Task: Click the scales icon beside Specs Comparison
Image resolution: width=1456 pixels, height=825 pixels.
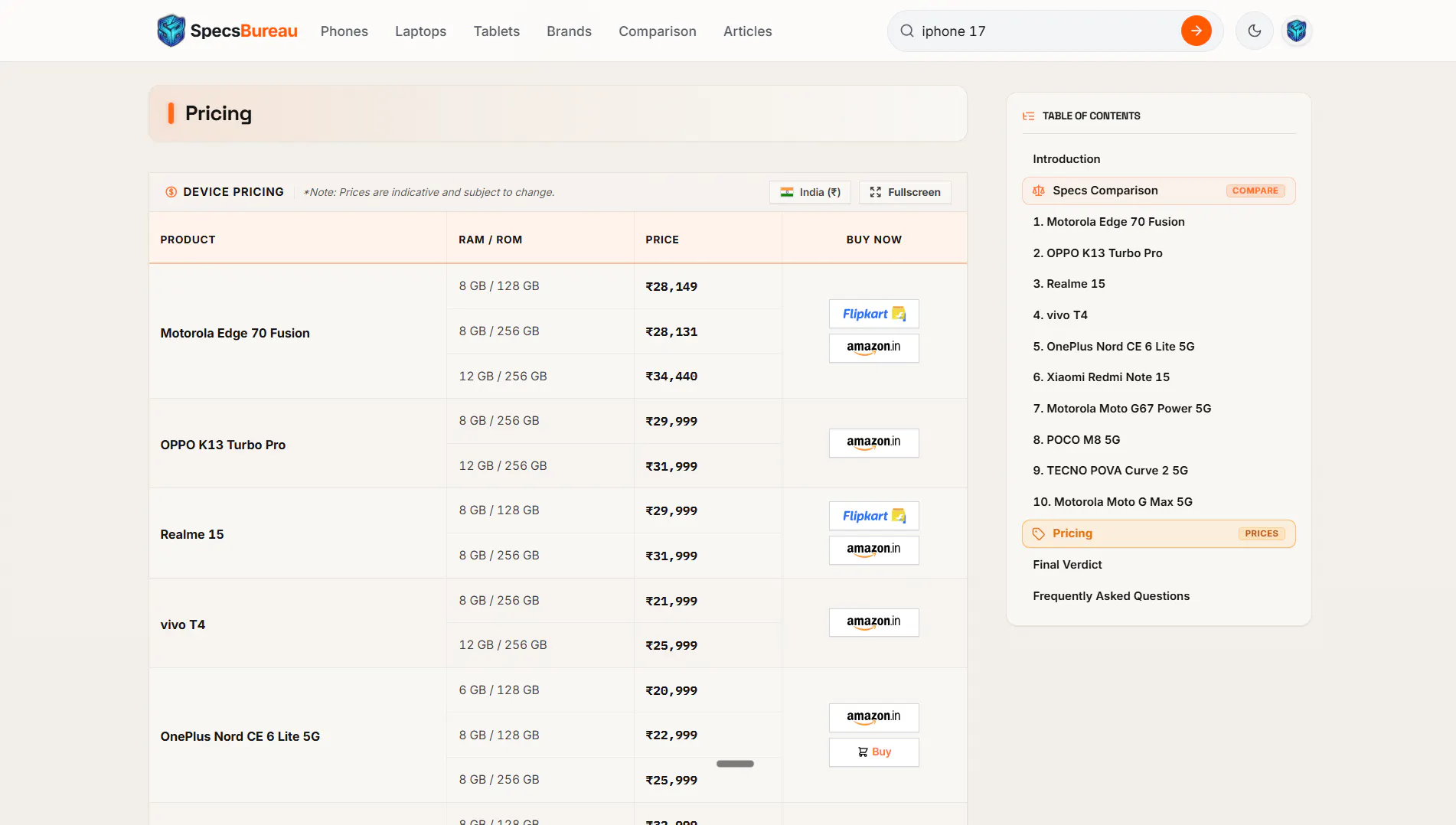Action: pyautogui.click(x=1038, y=191)
